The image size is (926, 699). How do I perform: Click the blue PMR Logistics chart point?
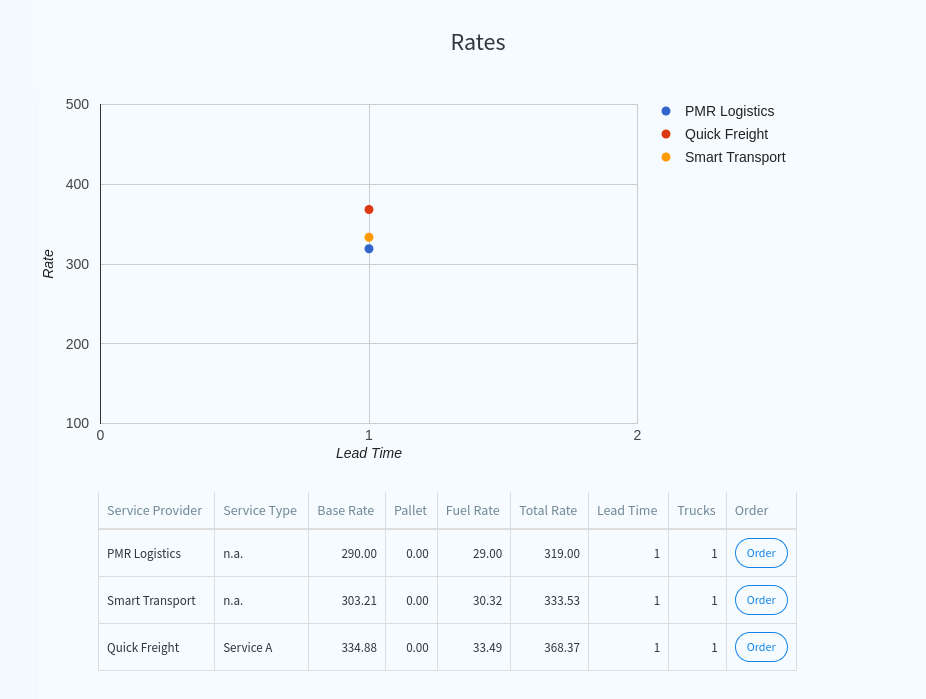click(x=369, y=249)
